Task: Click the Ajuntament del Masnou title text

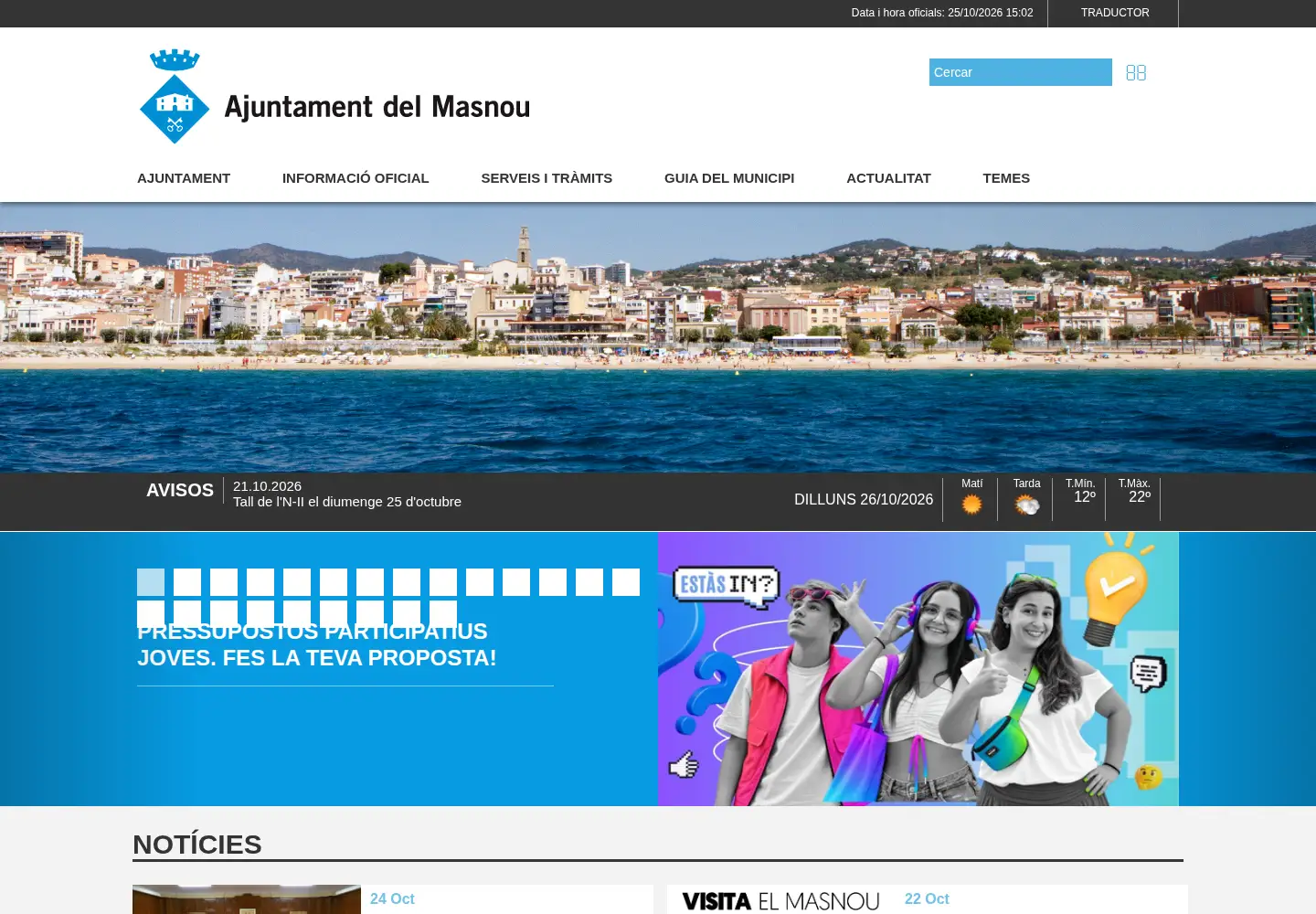Action: click(x=377, y=107)
